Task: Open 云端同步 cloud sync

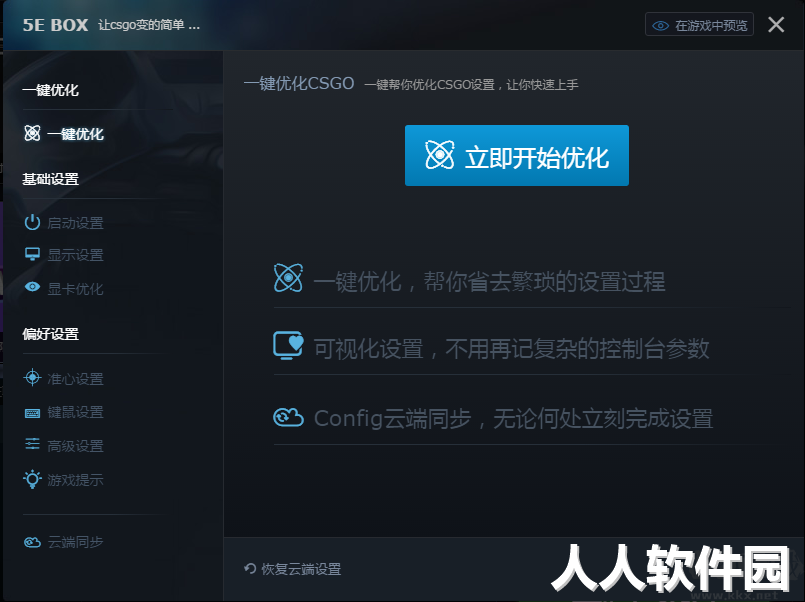Action: pyautogui.click(x=64, y=542)
